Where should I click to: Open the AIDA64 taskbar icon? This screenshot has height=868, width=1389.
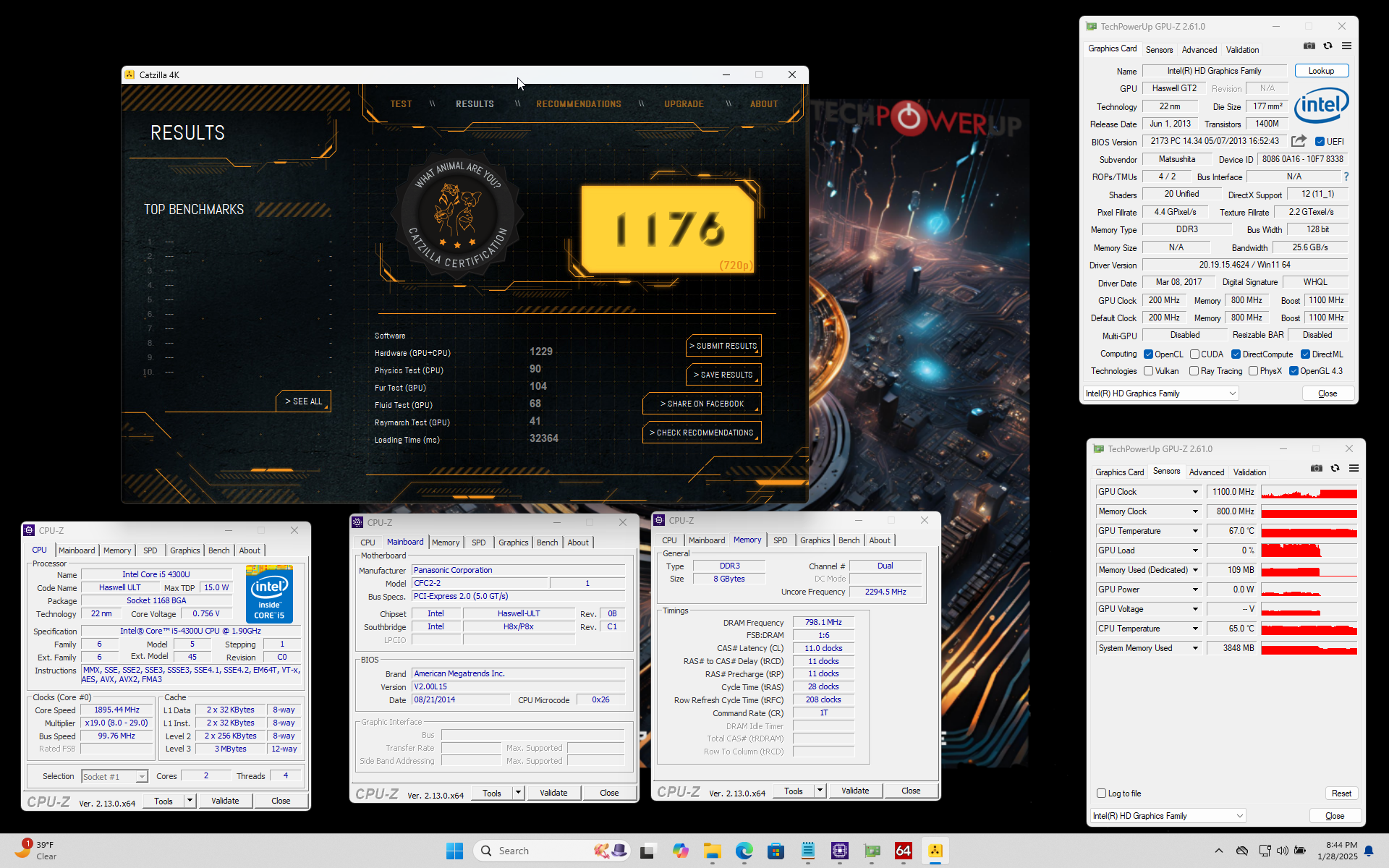904,851
